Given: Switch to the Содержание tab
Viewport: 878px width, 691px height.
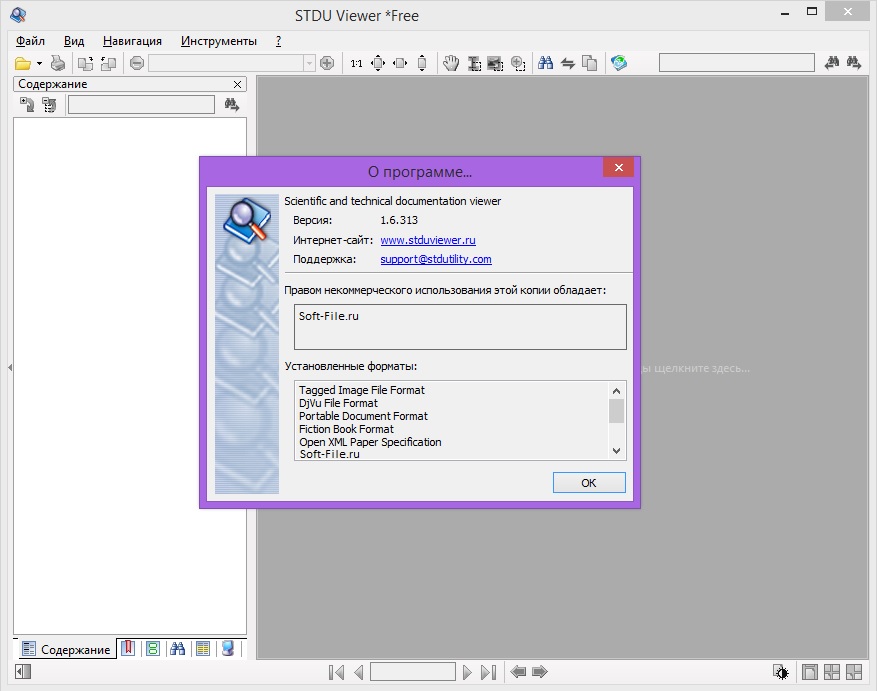Looking at the screenshot, I should click(66, 649).
